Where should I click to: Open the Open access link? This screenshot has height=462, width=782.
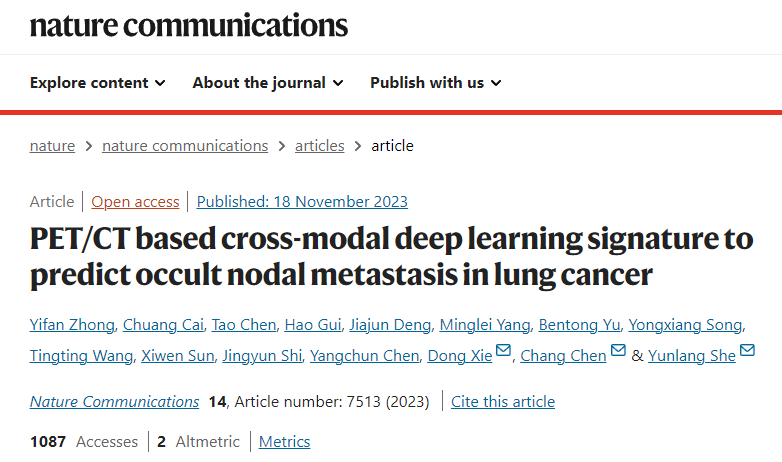[135, 202]
